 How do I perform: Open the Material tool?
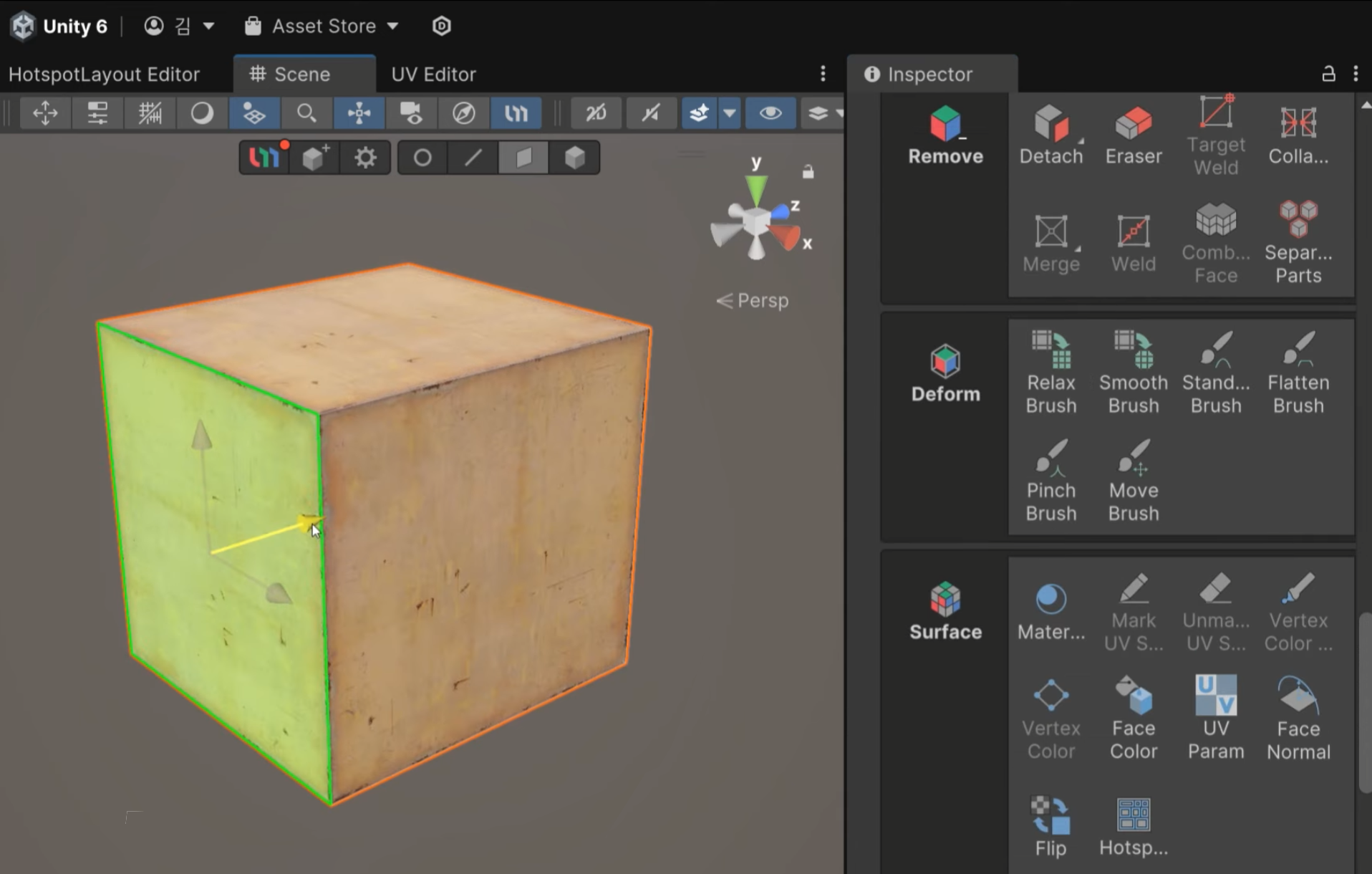1050,611
